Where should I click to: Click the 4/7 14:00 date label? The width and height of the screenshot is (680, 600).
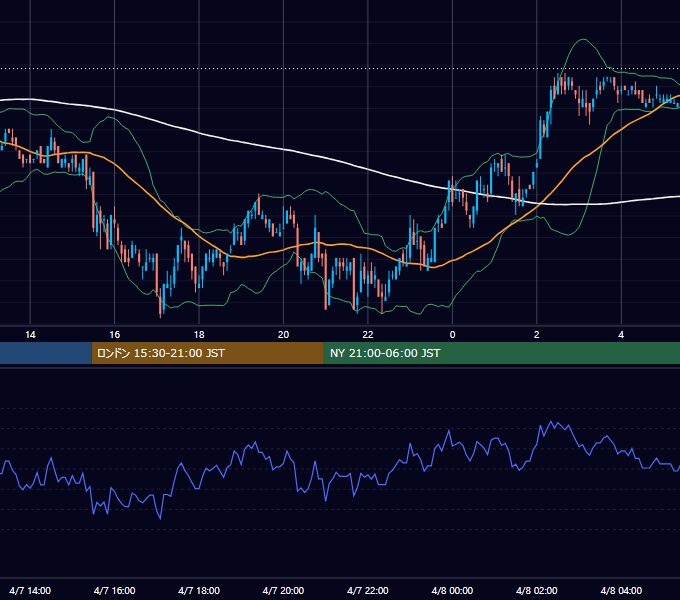tap(30, 590)
